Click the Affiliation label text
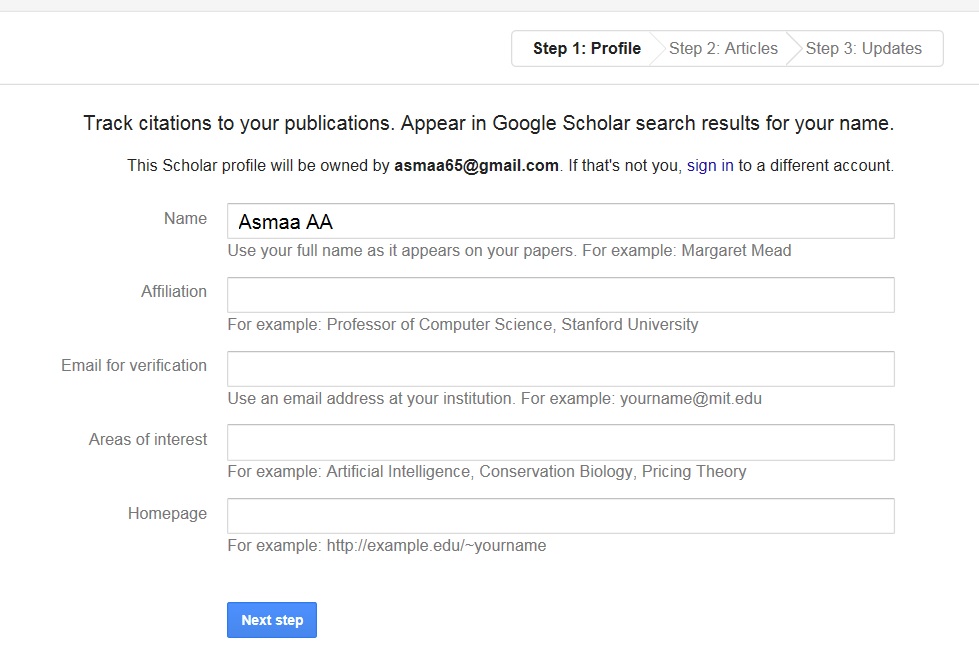 pos(174,292)
